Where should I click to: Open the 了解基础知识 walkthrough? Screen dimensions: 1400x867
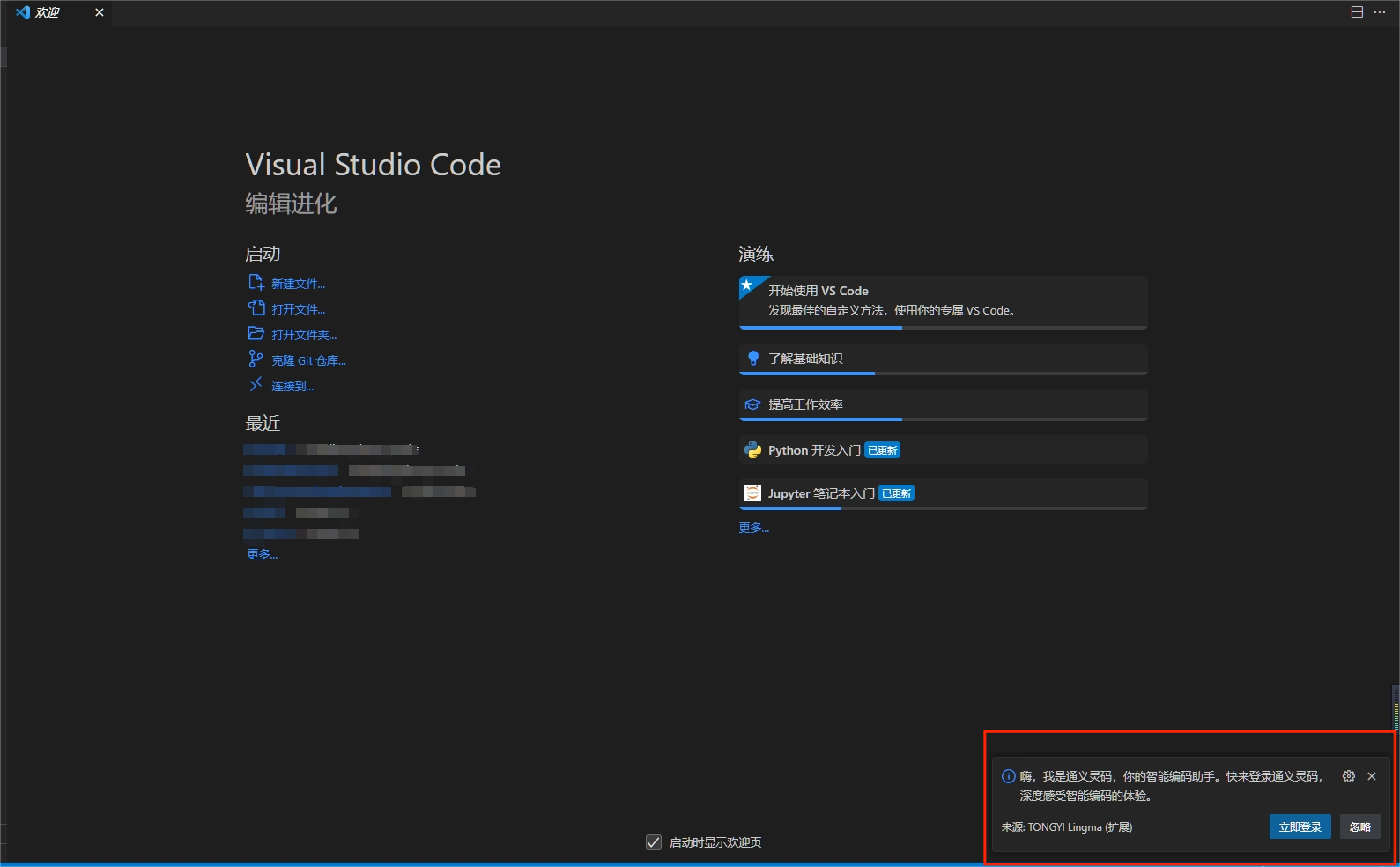(x=943, y=359)
